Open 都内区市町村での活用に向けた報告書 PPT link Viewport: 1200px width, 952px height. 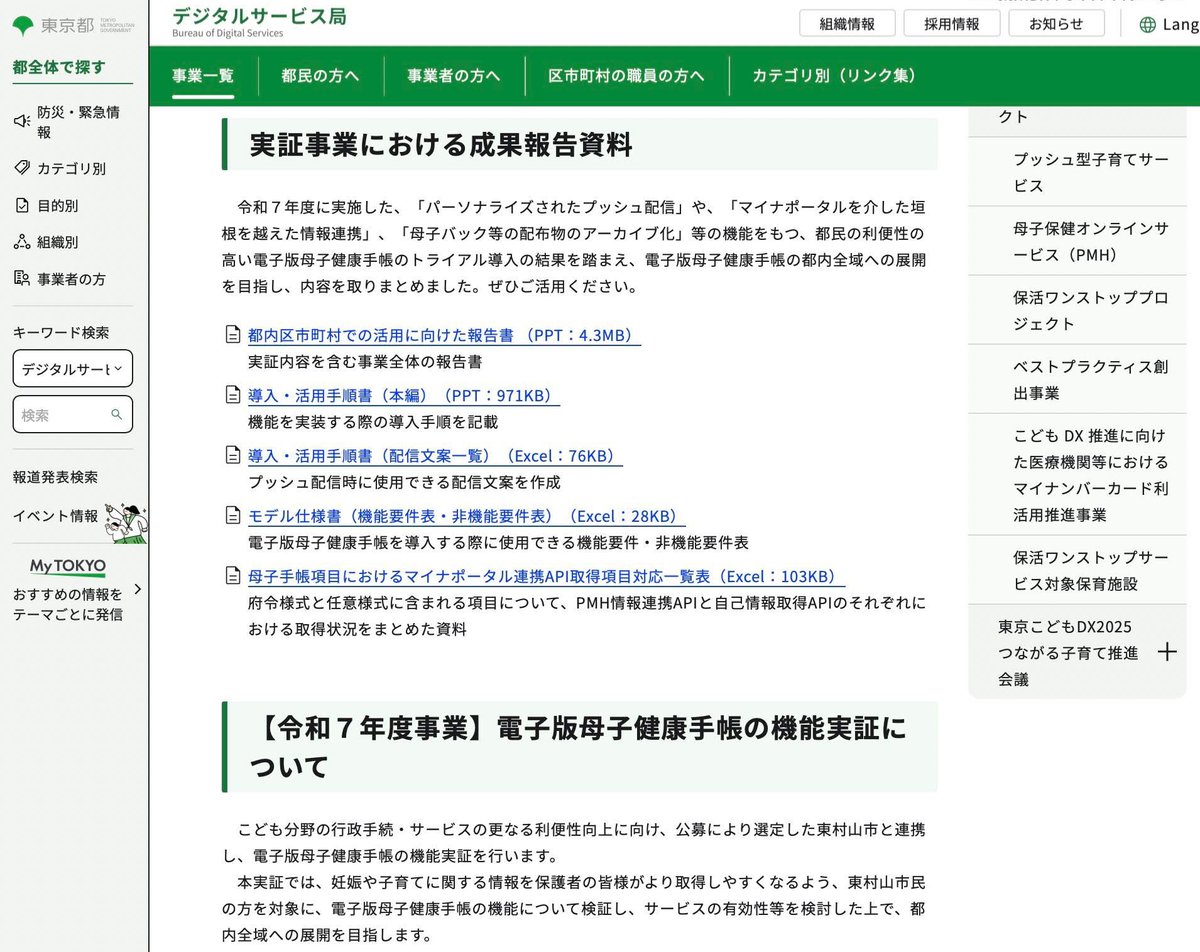pos(444,336)
